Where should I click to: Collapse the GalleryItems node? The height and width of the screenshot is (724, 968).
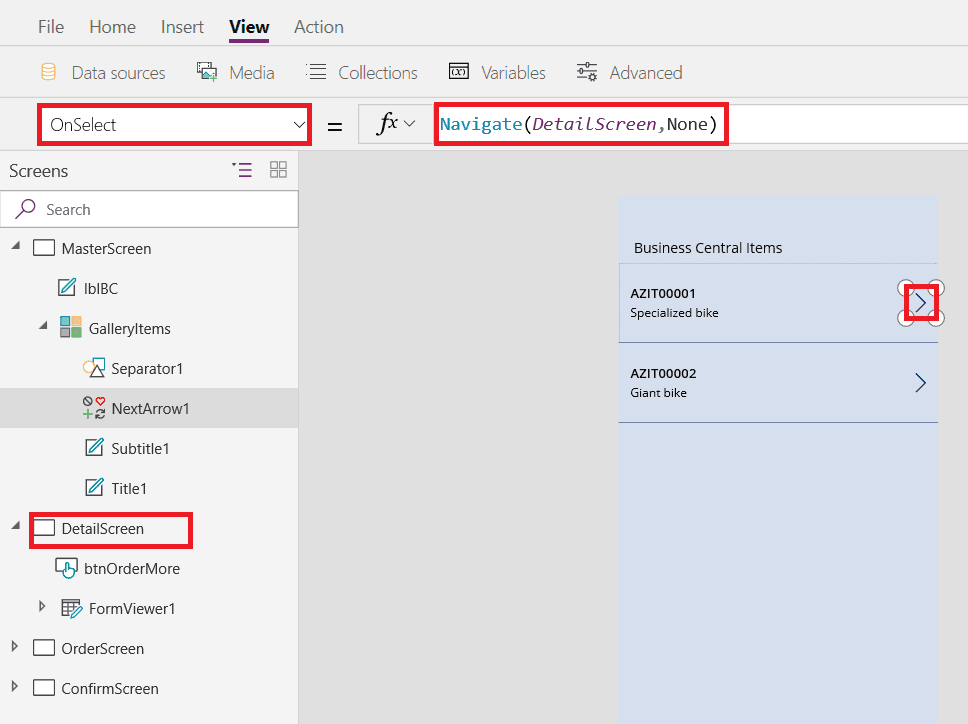click(x=43, y=326)
